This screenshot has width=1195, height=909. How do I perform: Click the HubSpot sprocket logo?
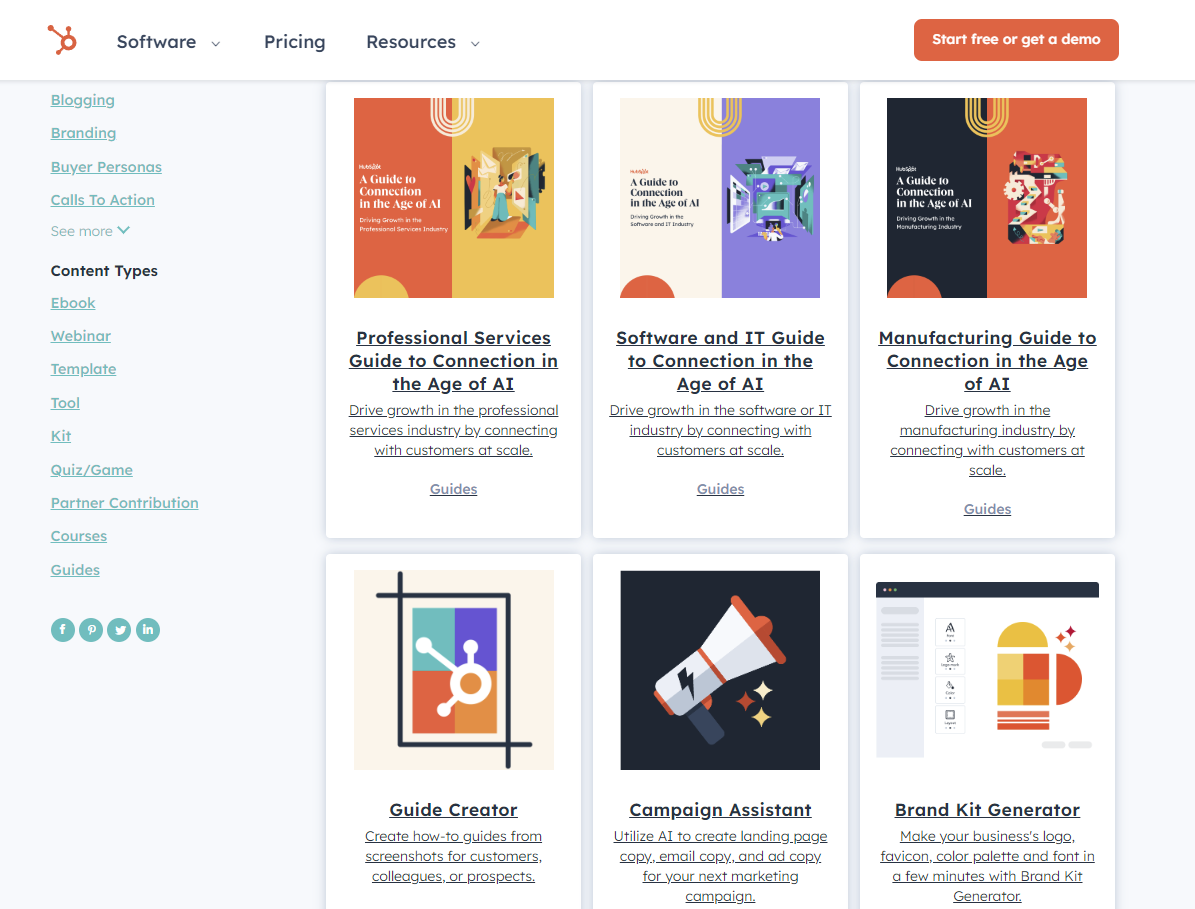click(62, 40)
